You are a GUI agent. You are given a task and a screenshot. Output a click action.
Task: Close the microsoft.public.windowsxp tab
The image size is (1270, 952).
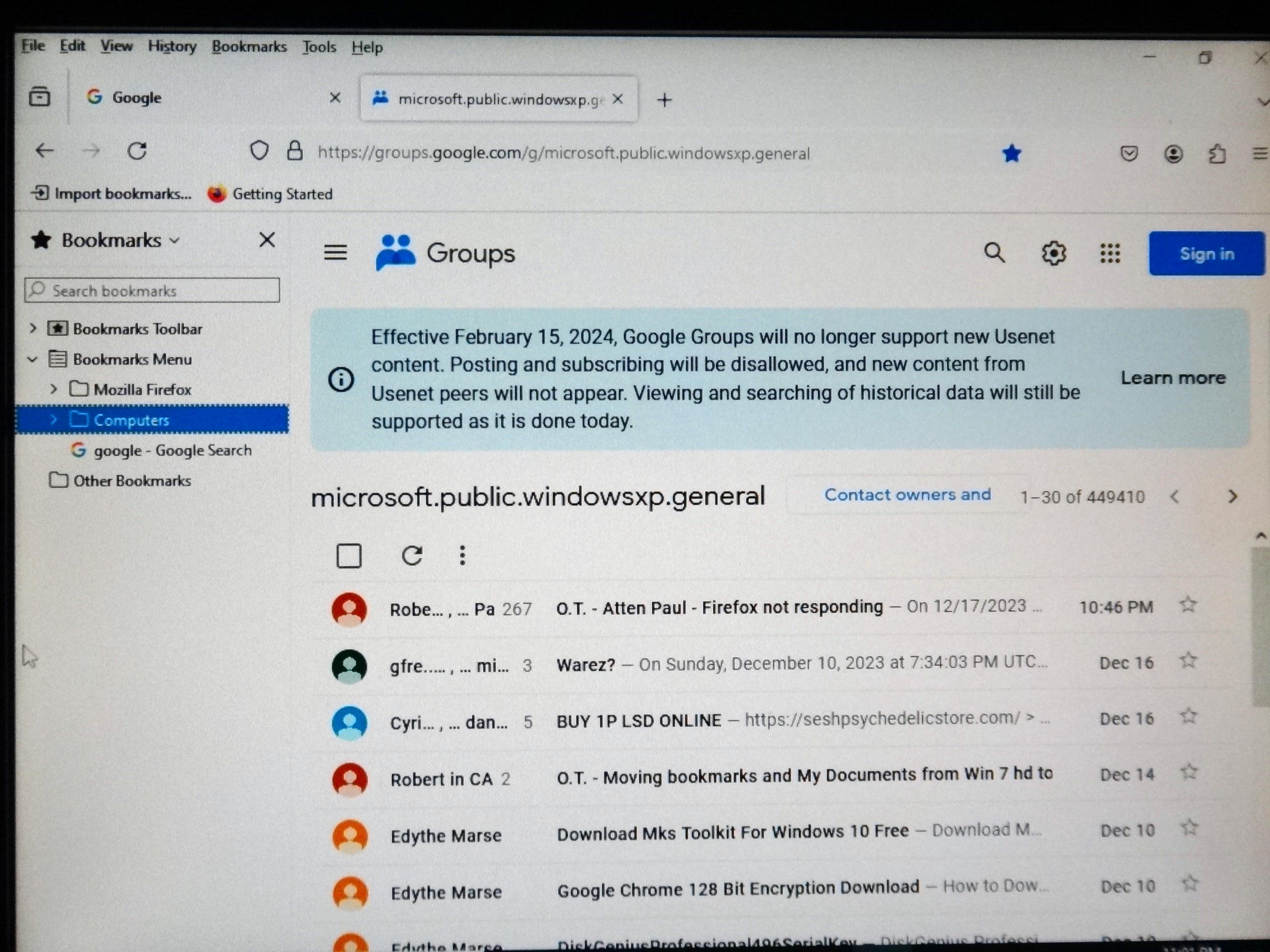pos(618,99)
